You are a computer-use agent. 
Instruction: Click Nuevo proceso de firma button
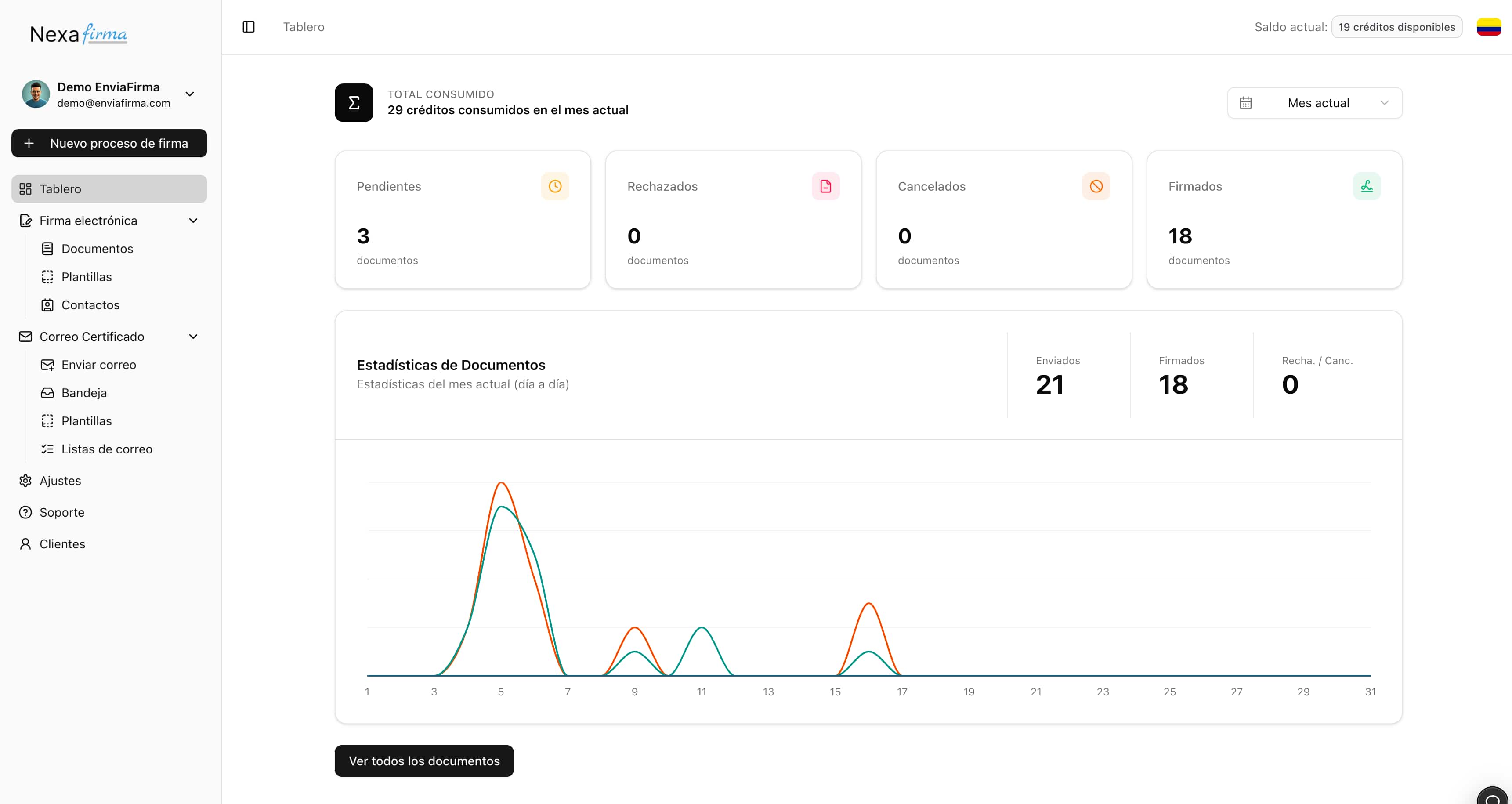click(x=109, y=143)
